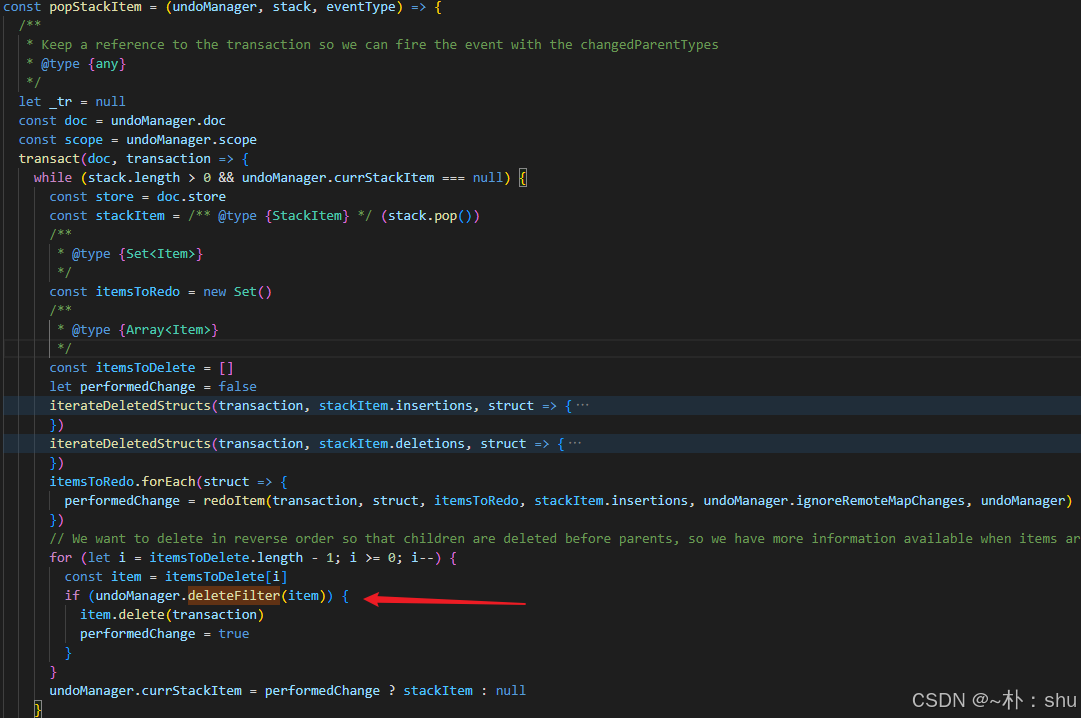Click the '@type {StackItem}' inline comment
The width and height of the screenshot is (1081, 718).
[280, 216]
